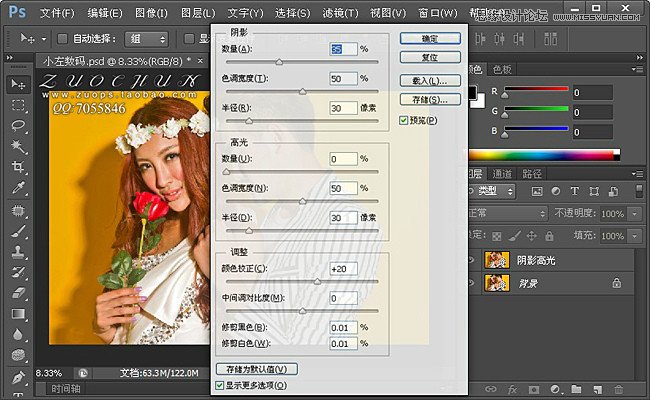Click the delete layer trash icon
Viewport: 650px width, 400px height.
tap(617, 389)
